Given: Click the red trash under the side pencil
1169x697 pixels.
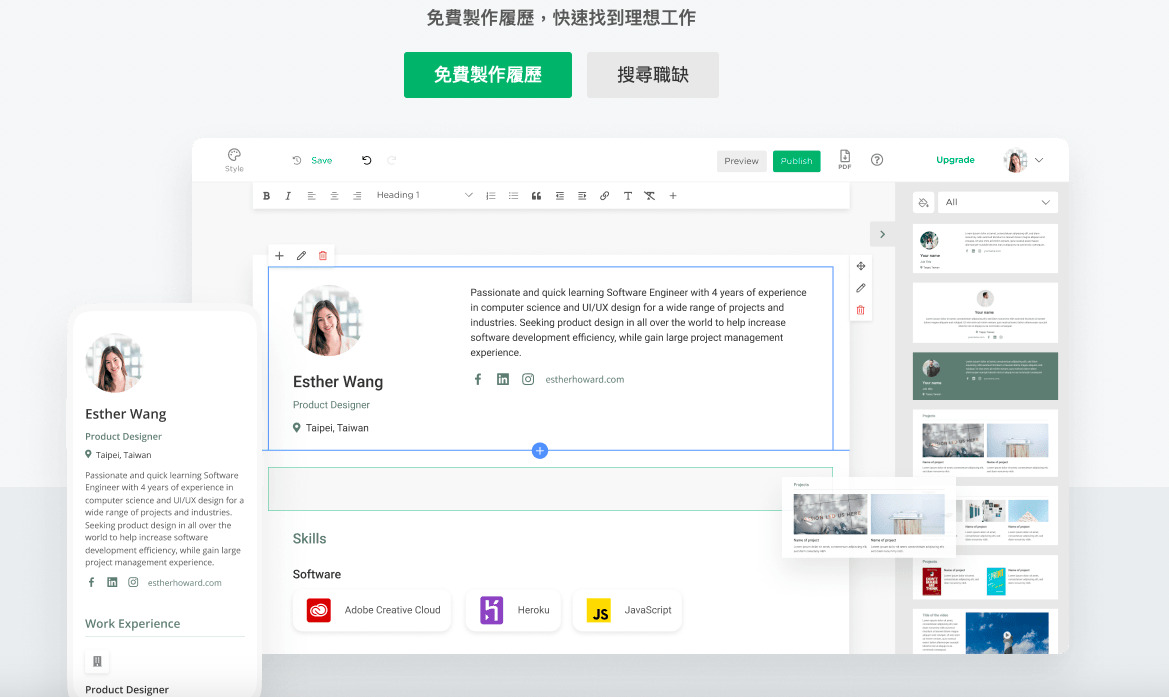Looking at the screenshot, I should coord(861,310).
